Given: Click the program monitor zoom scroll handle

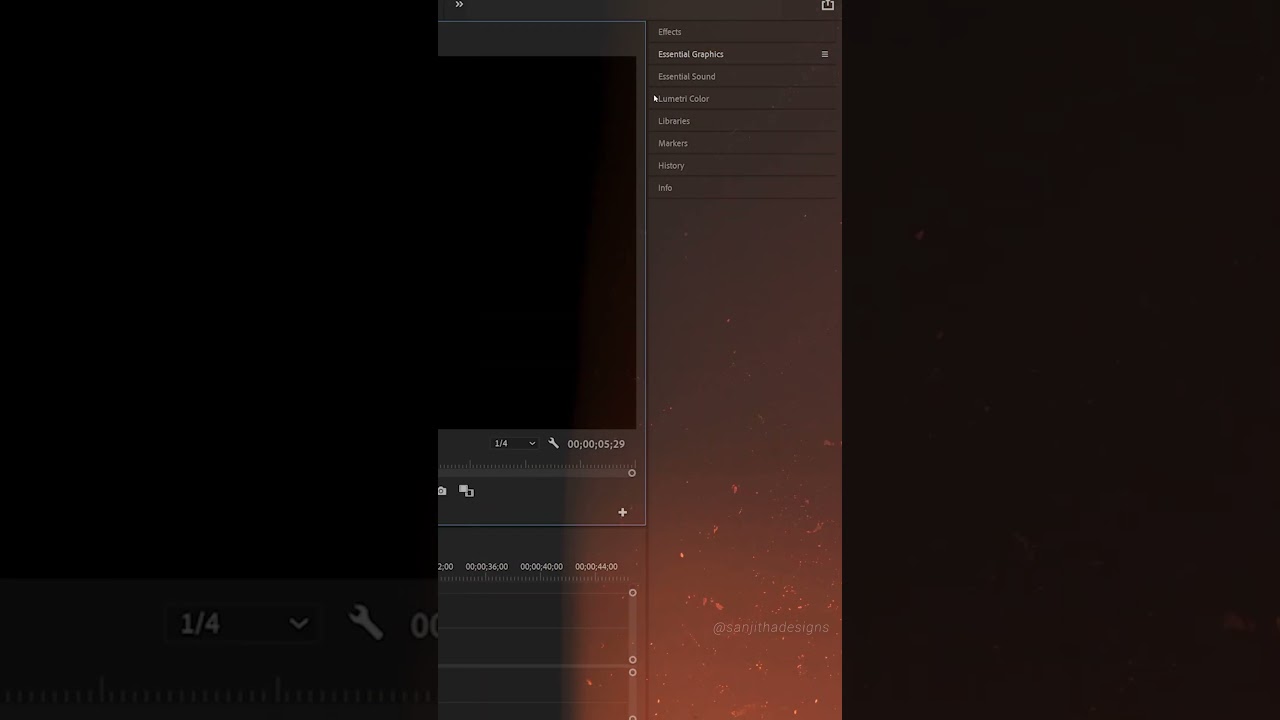Looking at the screenshot, I should pos(632,473).
